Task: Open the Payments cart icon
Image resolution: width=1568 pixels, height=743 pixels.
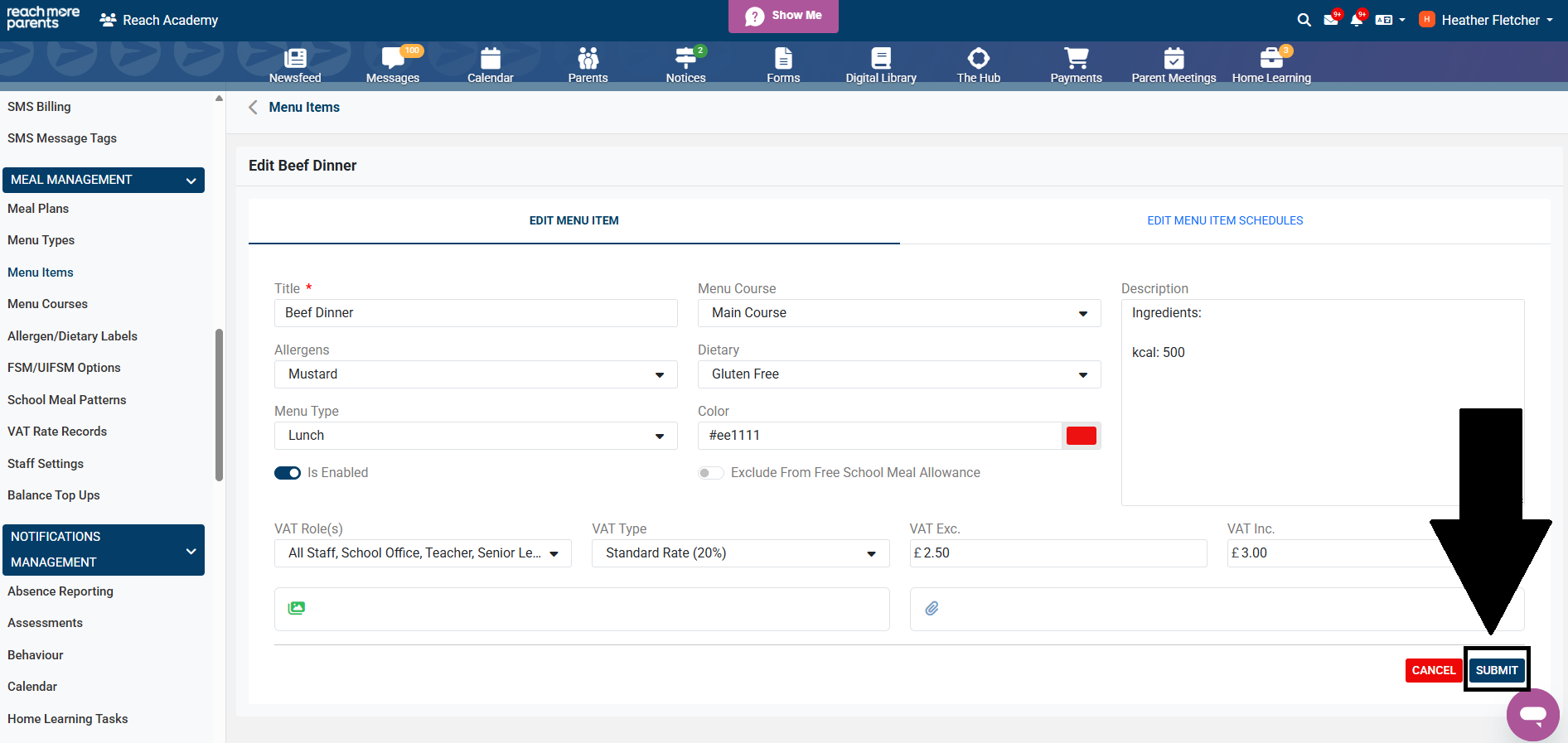Action: (x=1076, y=59)
